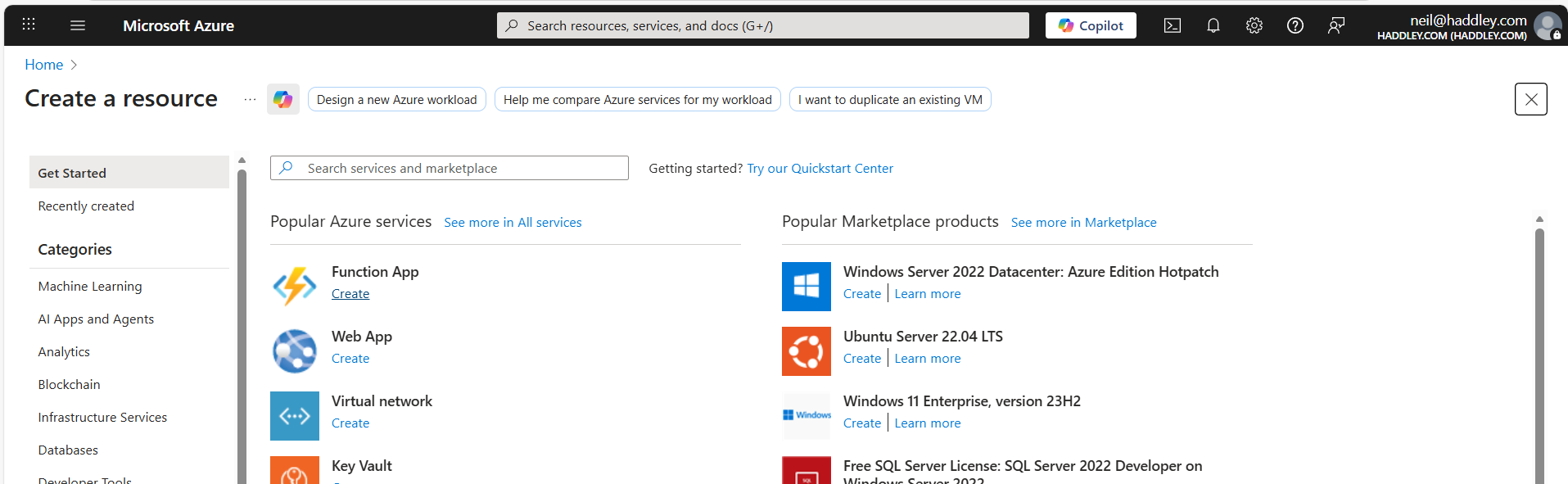Click the feedback icon in header
This screenshot has height=484, width=1568.
point(1336,25)
